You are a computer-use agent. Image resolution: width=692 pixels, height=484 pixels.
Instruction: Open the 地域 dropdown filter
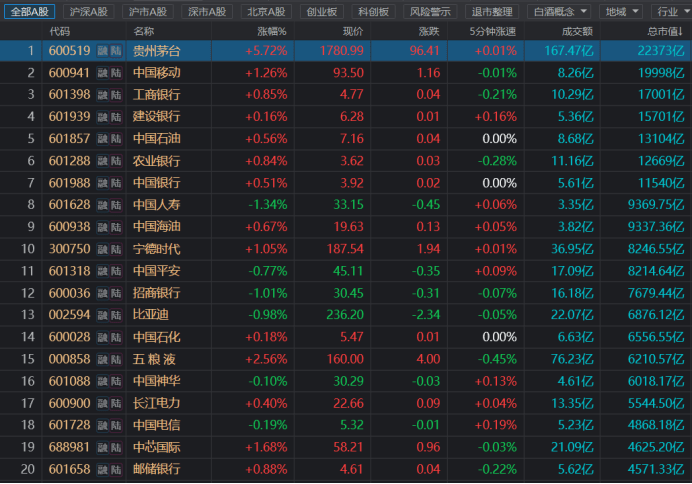pos(621,11)
